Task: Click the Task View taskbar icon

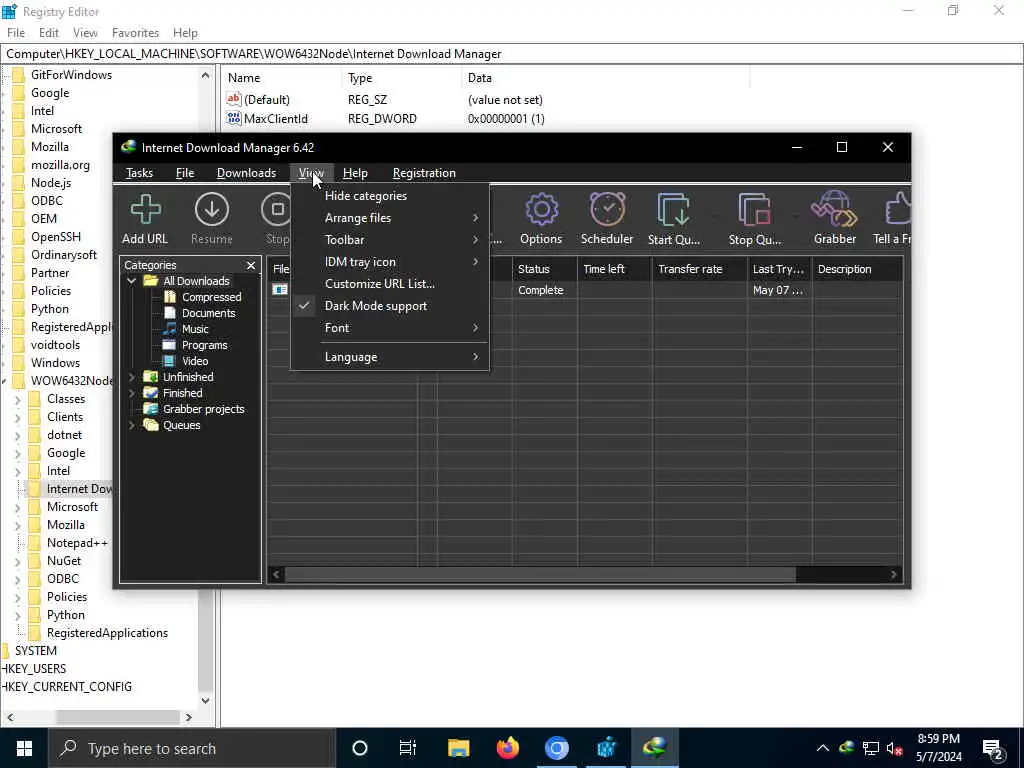Action: (x=408, y=748)
